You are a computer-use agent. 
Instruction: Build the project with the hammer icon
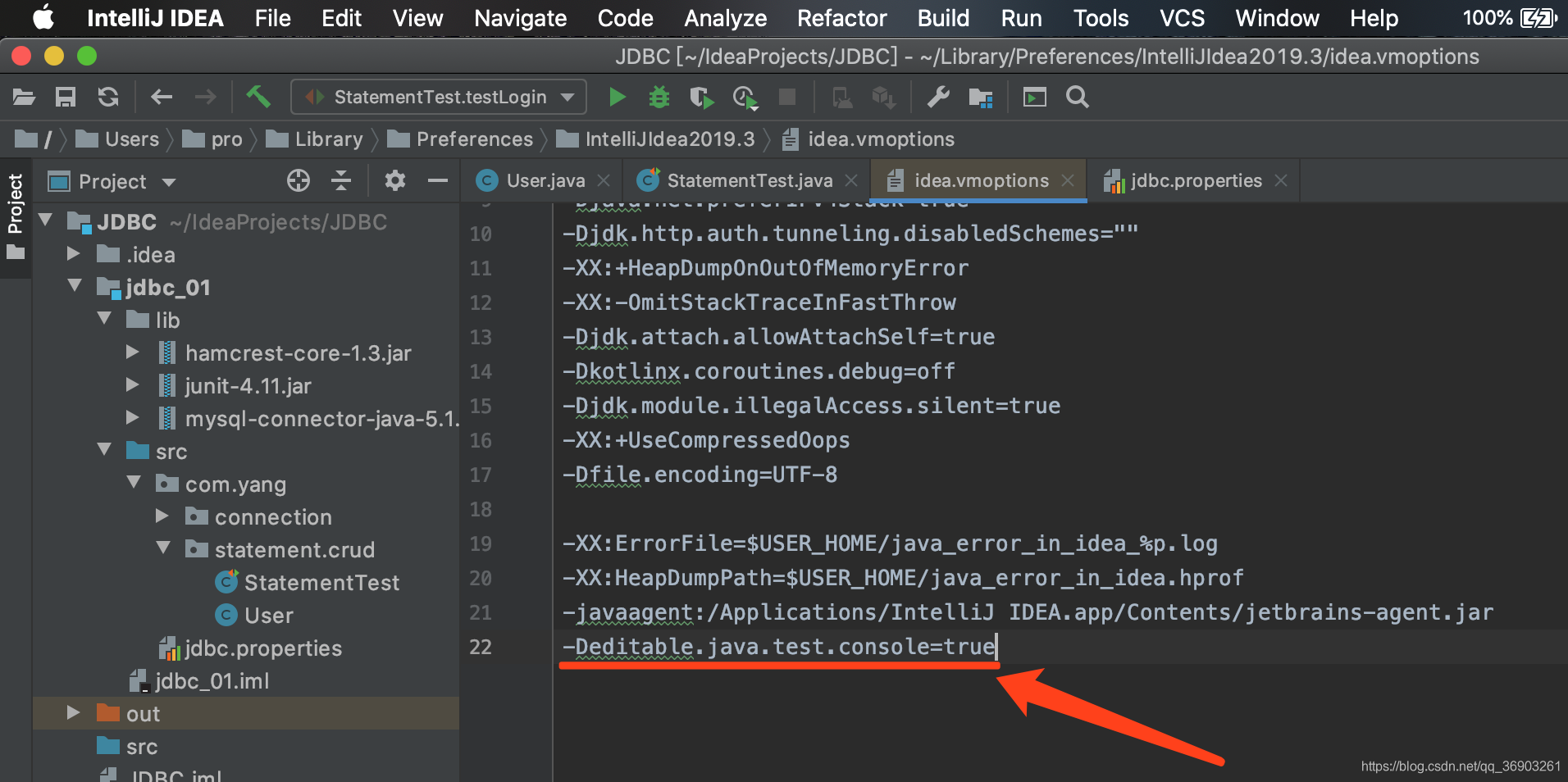tap(258, 97)
